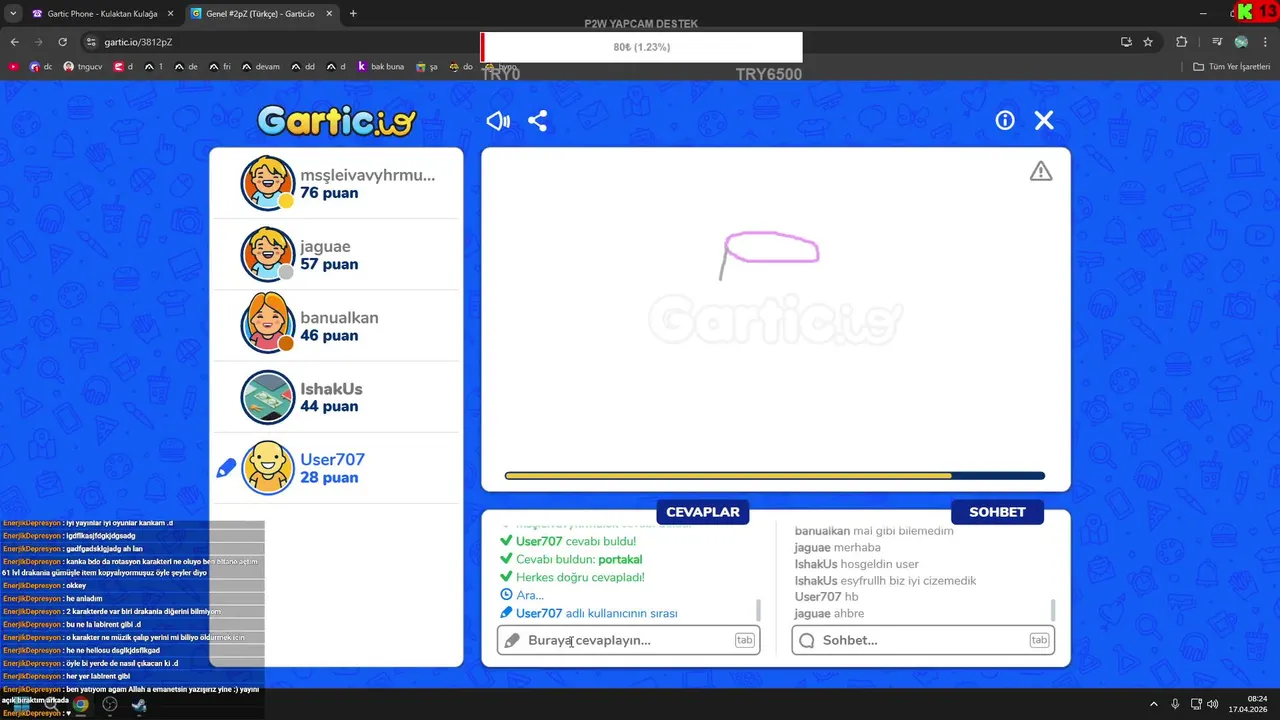Select jaguae player avatar
This screenshot has width=1280, height=720.
click(267, 254)
